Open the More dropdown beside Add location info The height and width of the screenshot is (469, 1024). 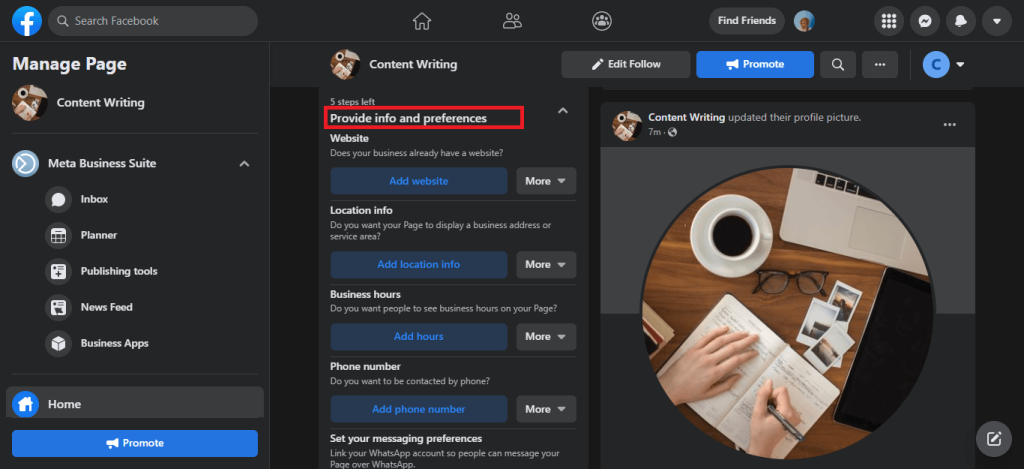tap(546, 265)
